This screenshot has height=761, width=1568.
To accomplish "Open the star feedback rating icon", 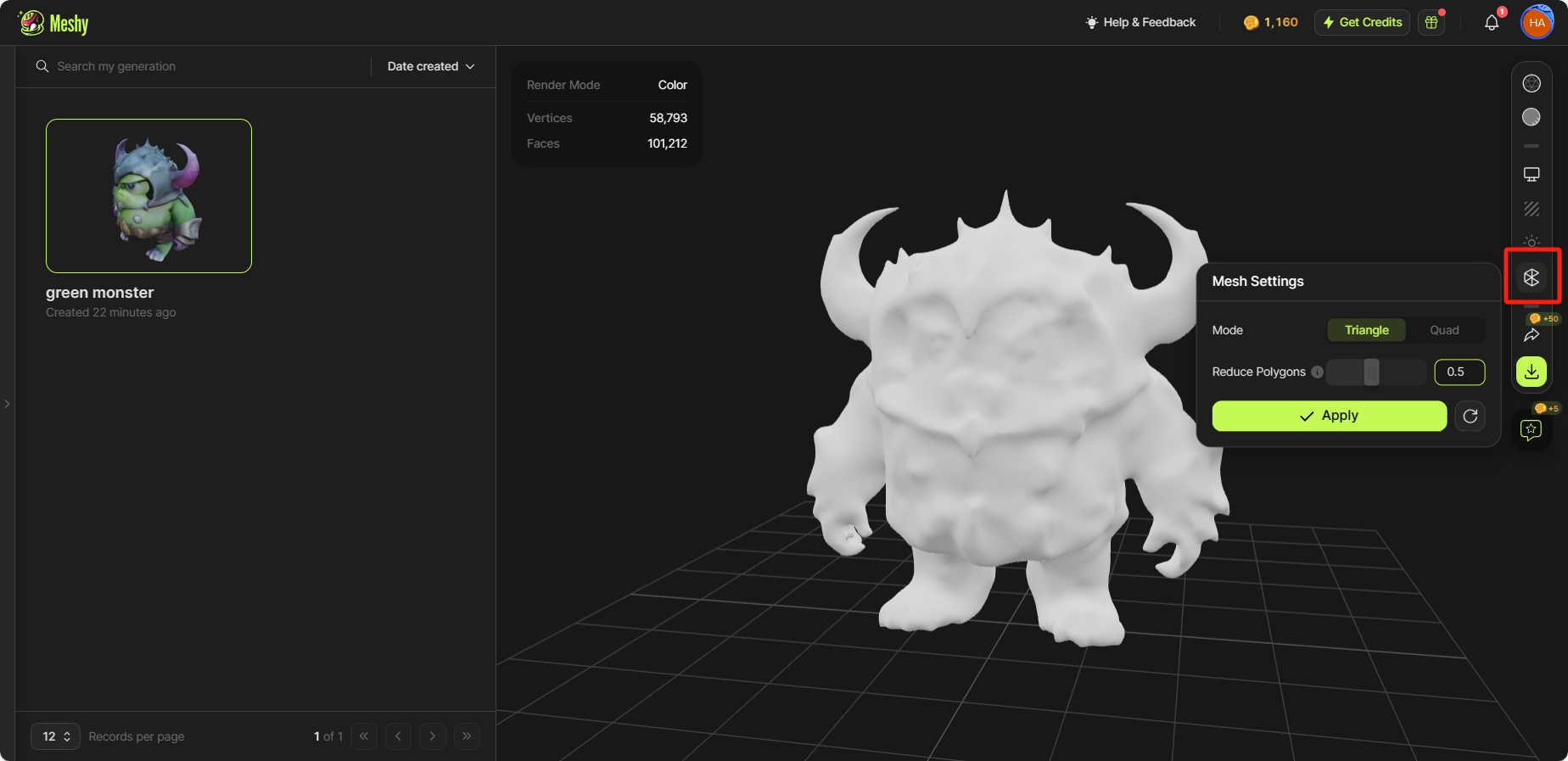I will click(1532, 429).
